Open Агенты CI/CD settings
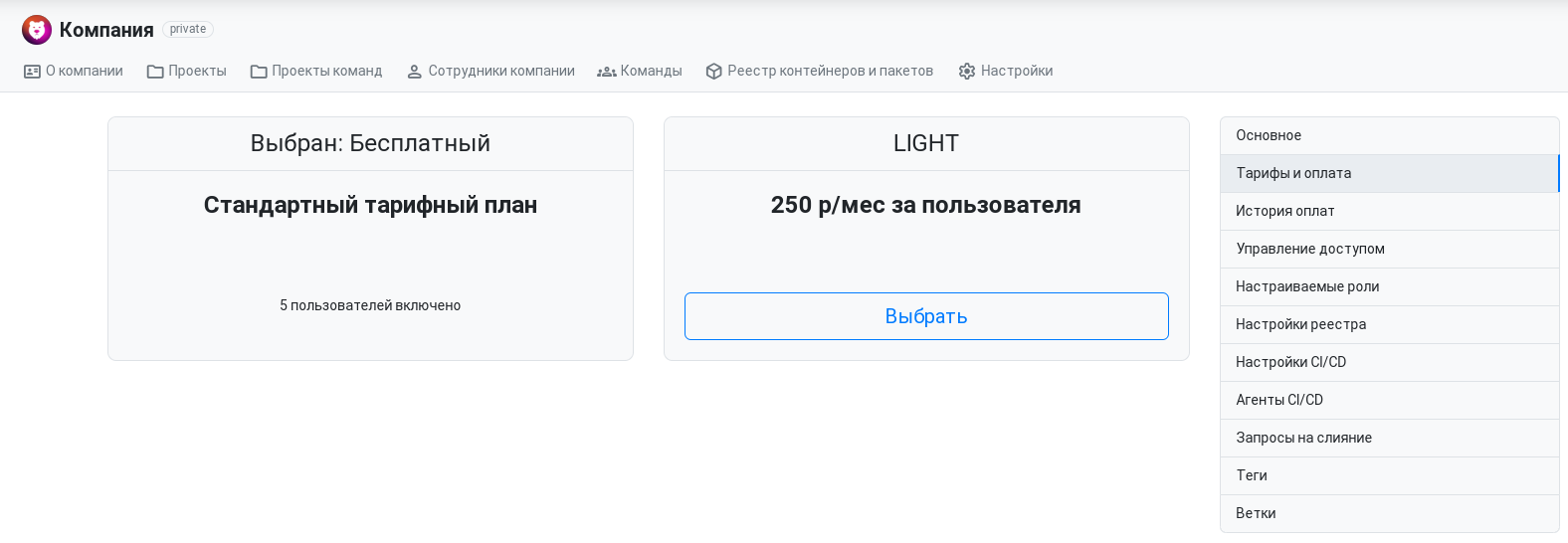This screenshot has width=1568, height=543. click(x=1390, y=400)
